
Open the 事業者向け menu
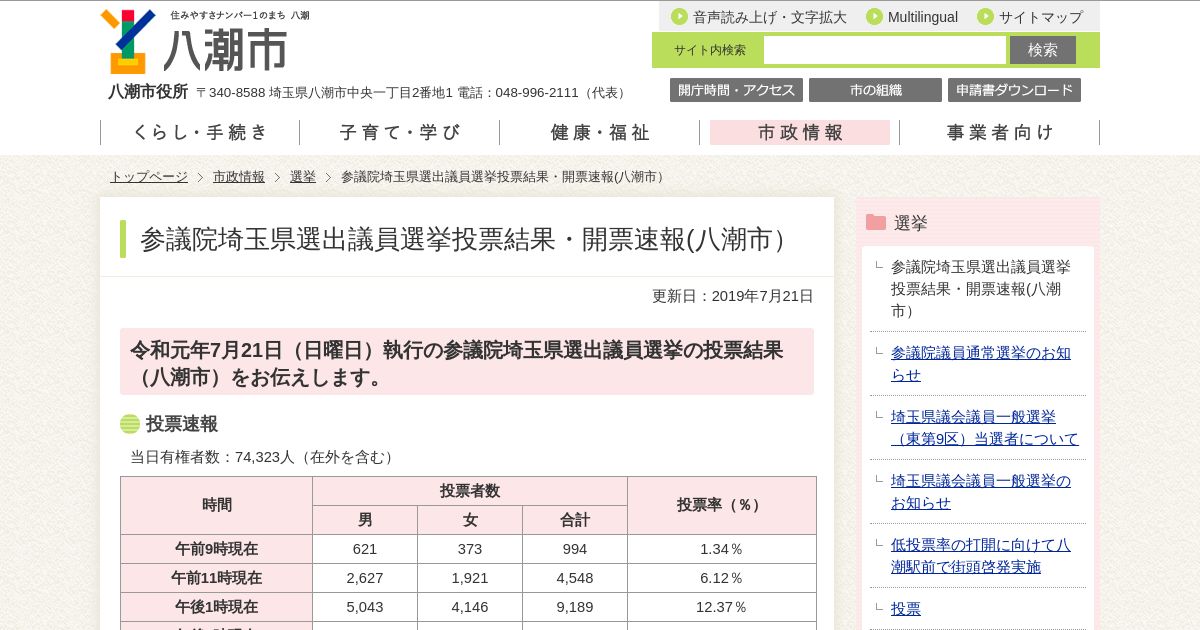(1000, 132)
